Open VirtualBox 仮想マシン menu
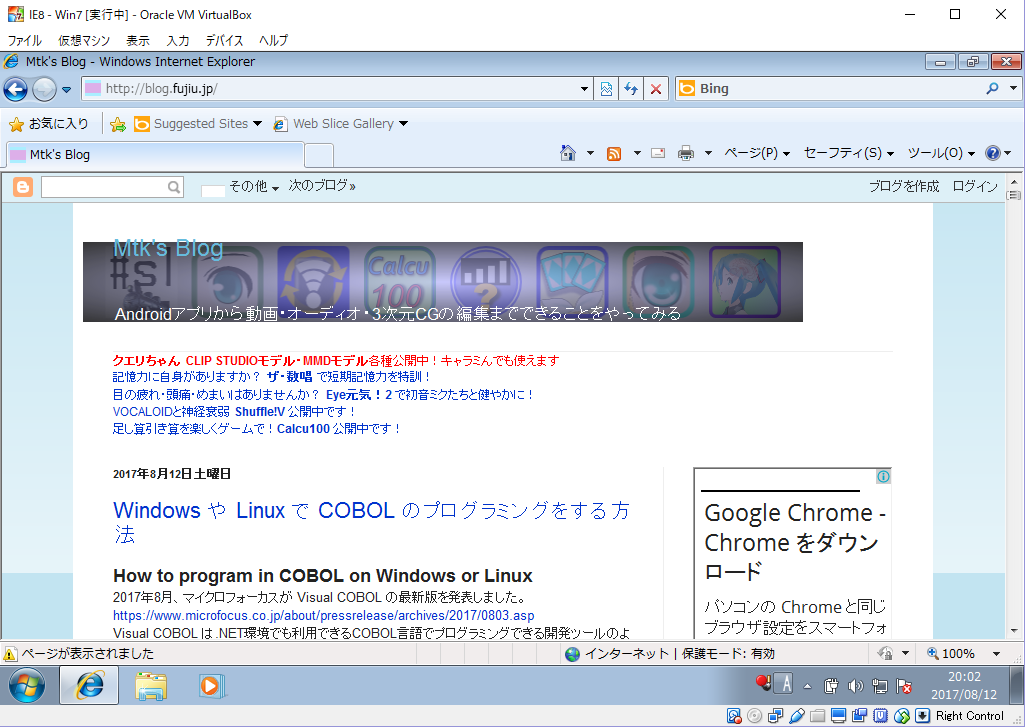Viewport: 1025px width, 727px height. [84, 41]
